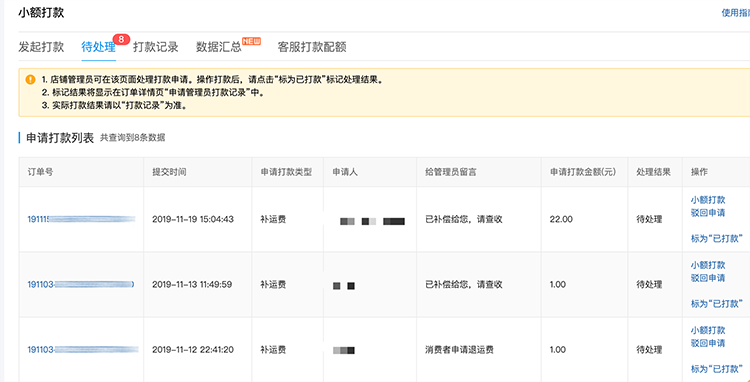Open the order number submitted 2019-11-12
The height and width of the screenshot is (382, 750).
point(83,349)
